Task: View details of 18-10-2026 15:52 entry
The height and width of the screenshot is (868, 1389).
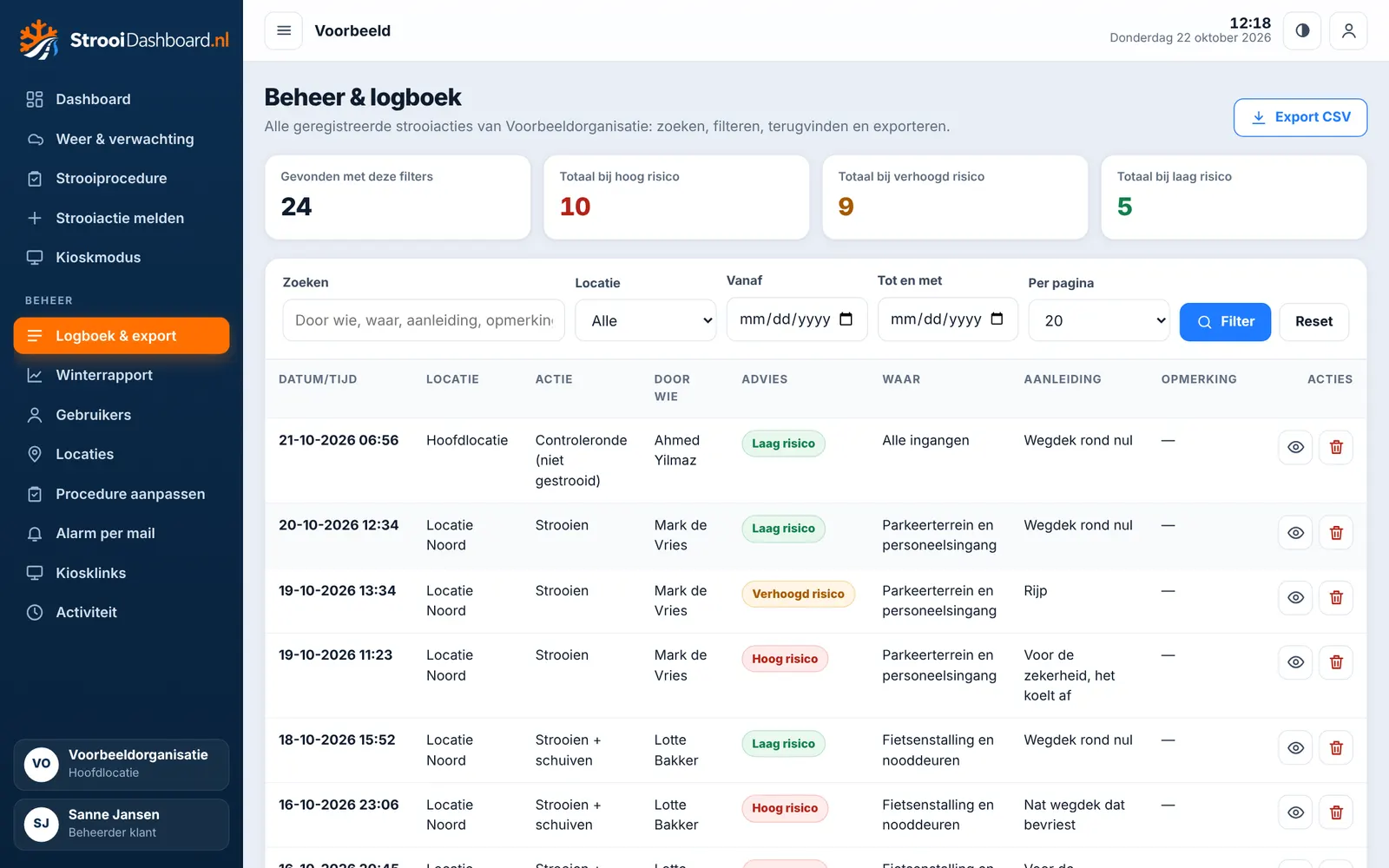Action: point(1295,747)
